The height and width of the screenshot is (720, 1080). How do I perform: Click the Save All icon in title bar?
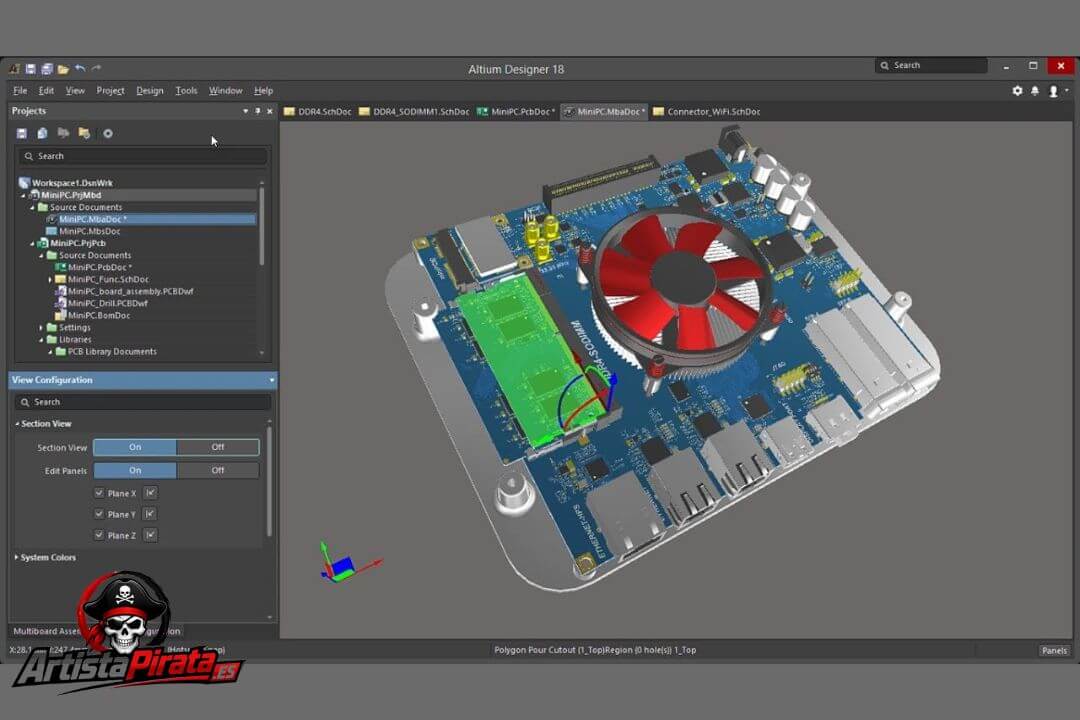coord(47,68)
